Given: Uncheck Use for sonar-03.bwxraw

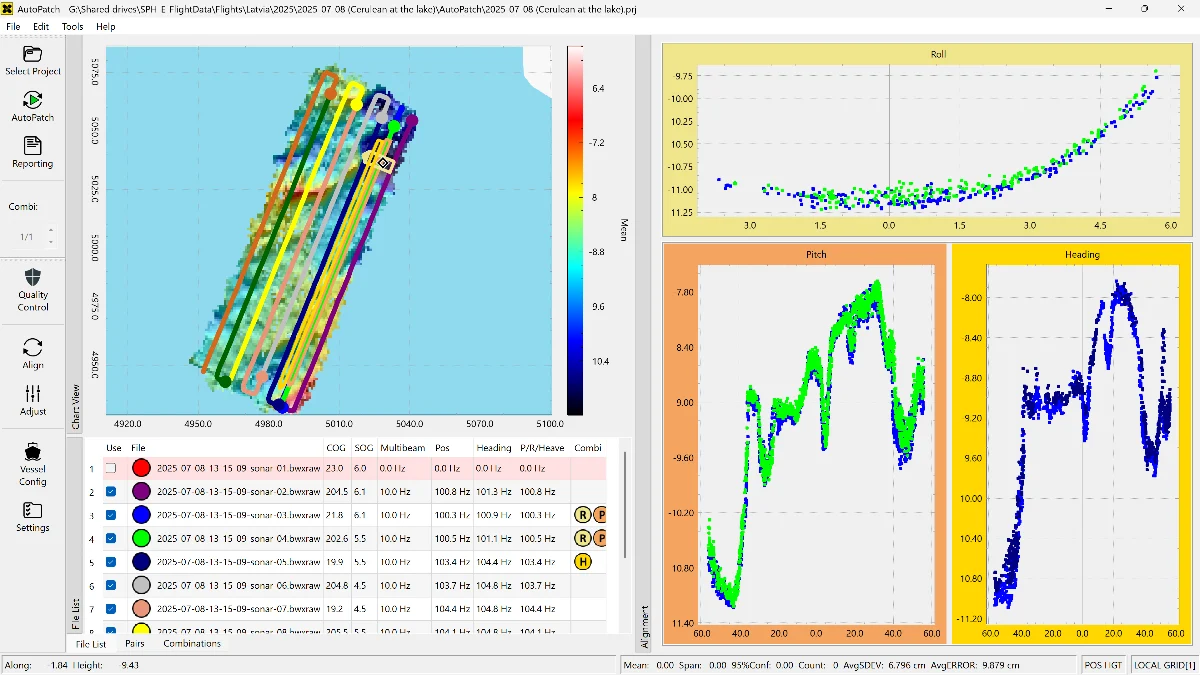Looking at the screenshot, I should coord(111,515).
